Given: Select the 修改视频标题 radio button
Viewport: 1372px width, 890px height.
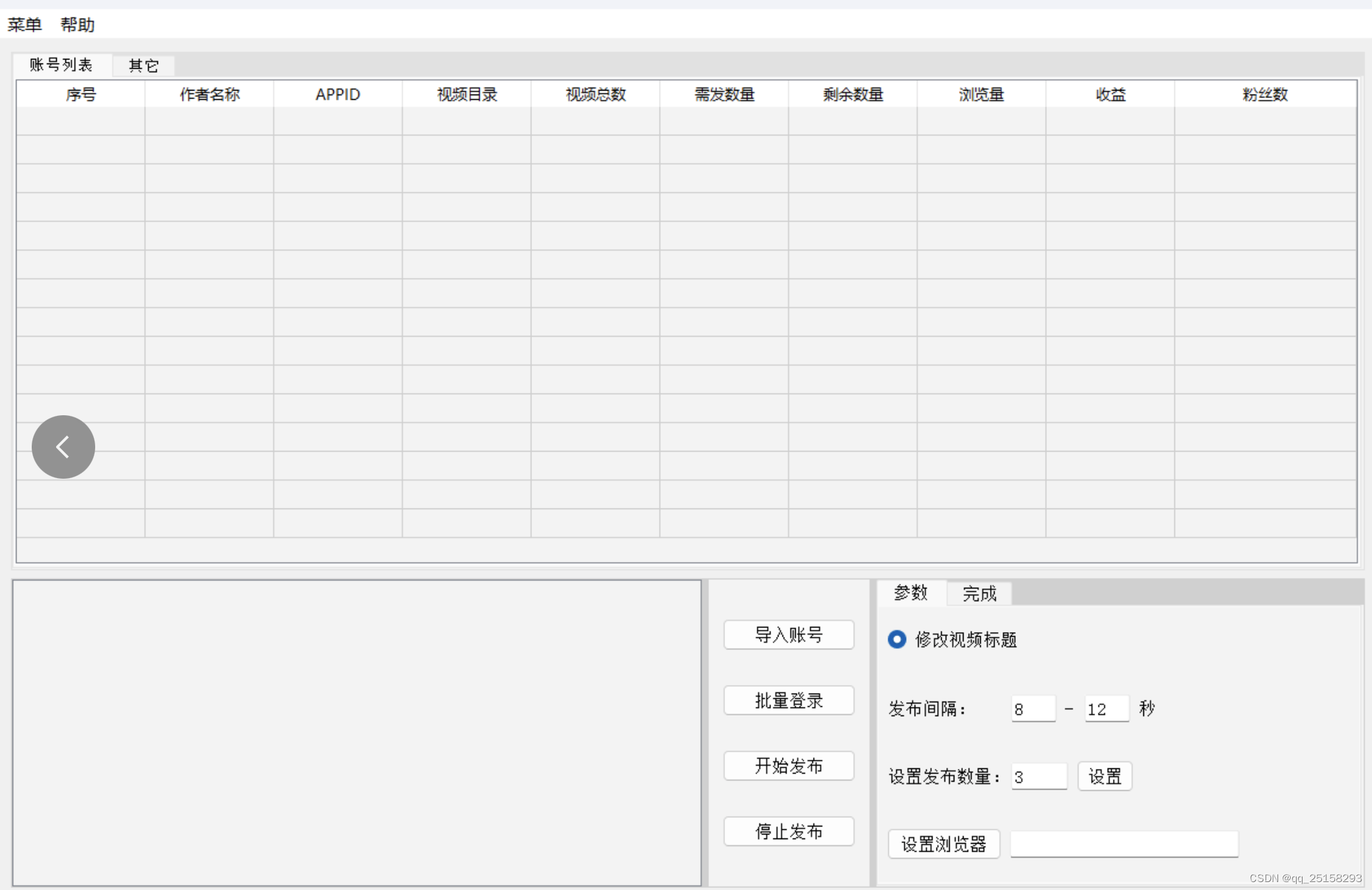Looking at the screenshot, I should [897, 639].
